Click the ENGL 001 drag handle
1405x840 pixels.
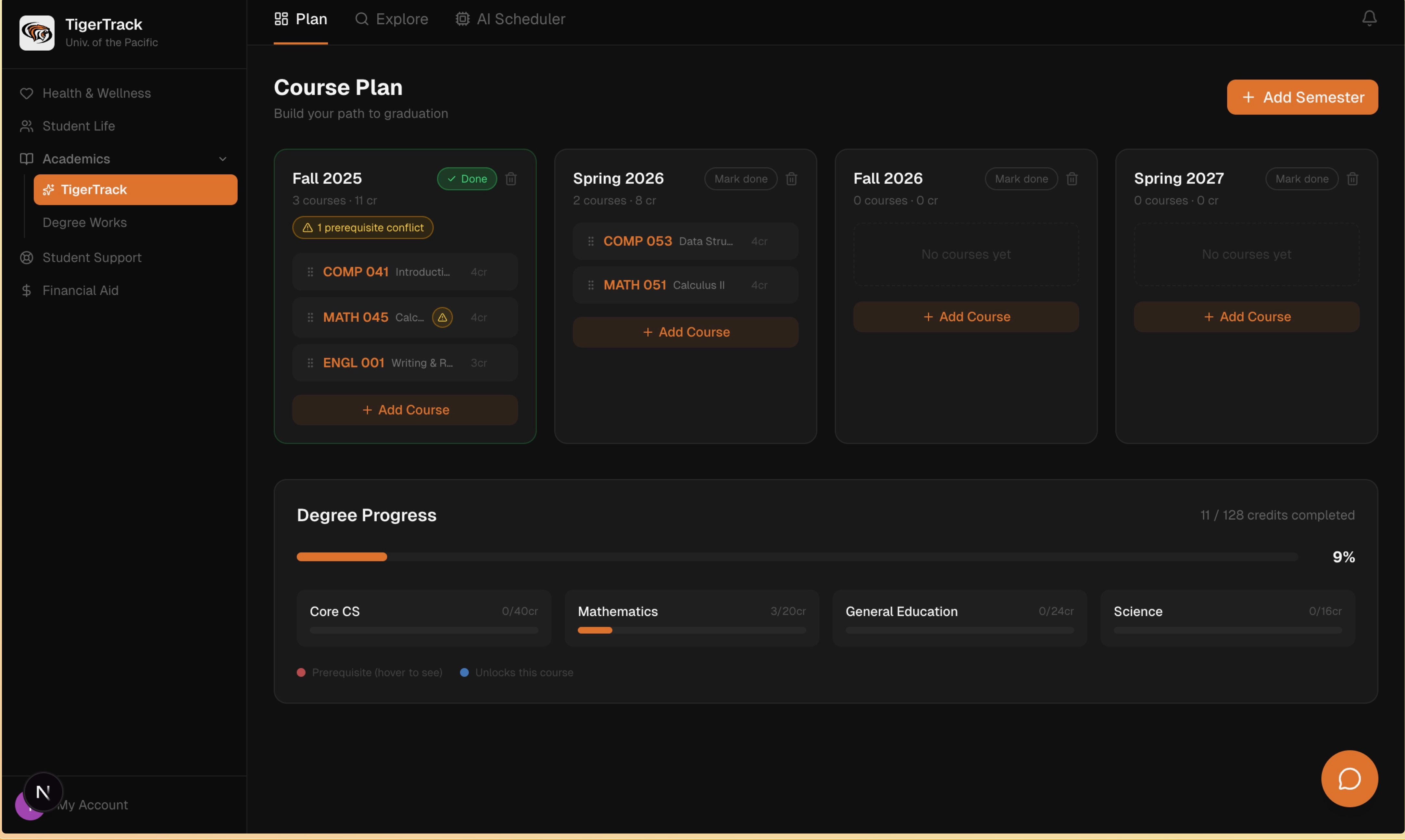click(310, 363)
